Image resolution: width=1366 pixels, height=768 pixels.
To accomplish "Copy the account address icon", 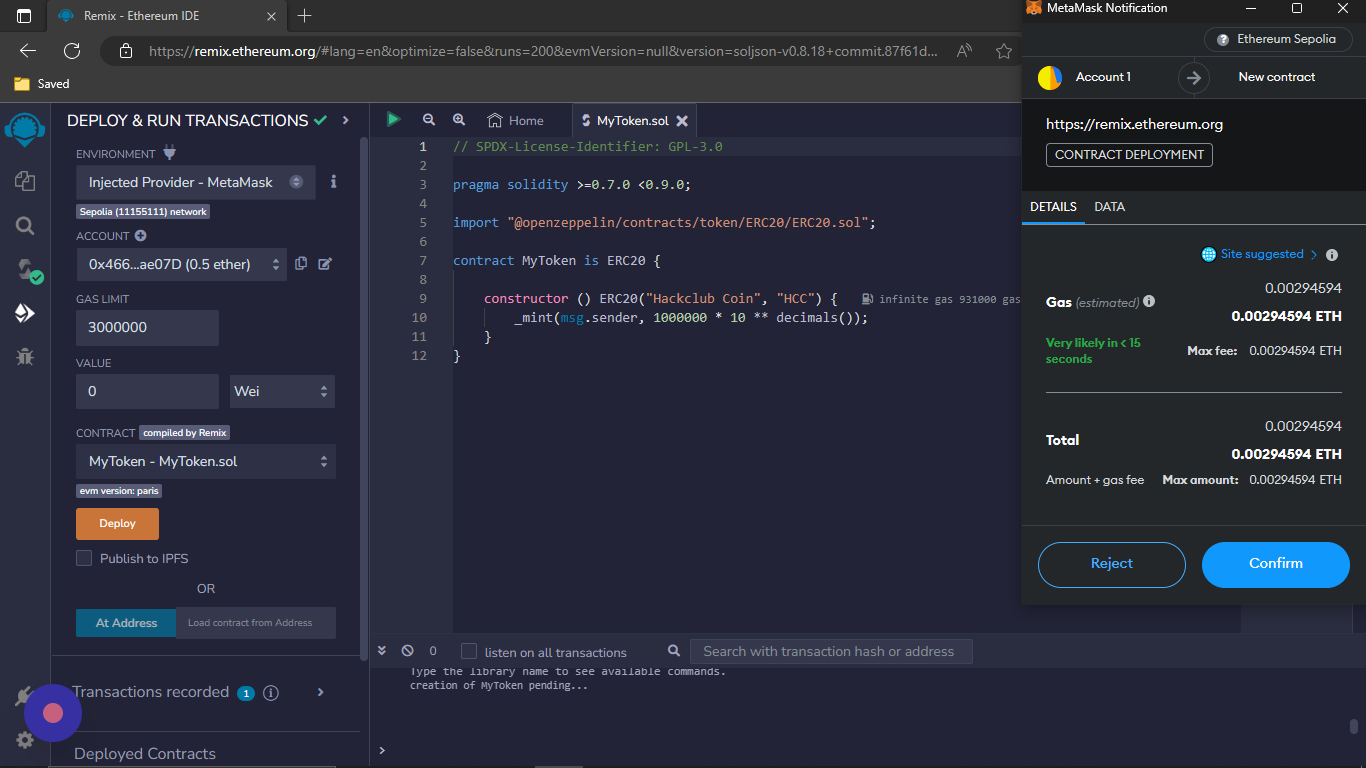I will [x=301, y=264].
